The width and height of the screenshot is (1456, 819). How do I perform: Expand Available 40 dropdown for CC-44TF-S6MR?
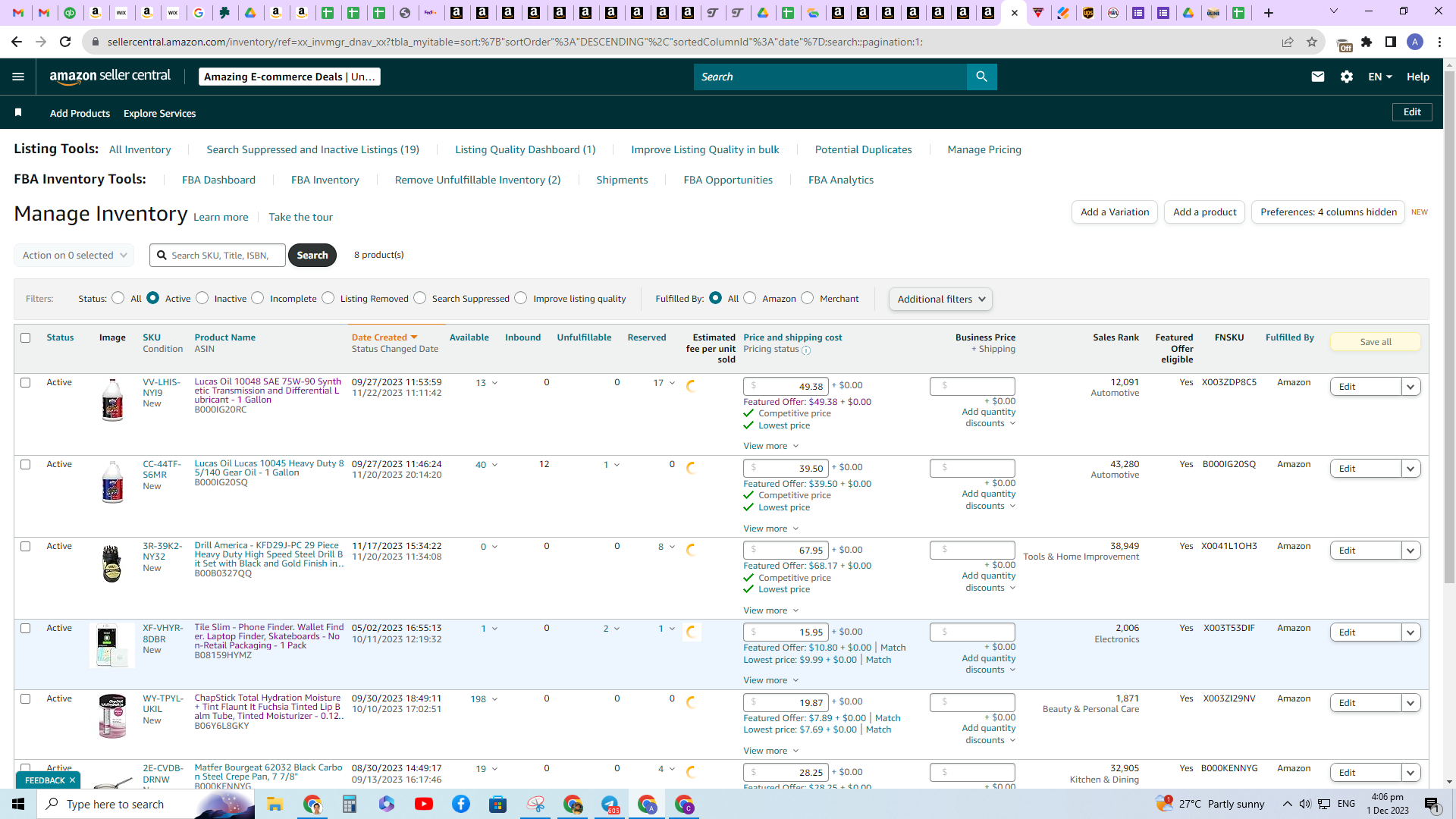(486, 465)
